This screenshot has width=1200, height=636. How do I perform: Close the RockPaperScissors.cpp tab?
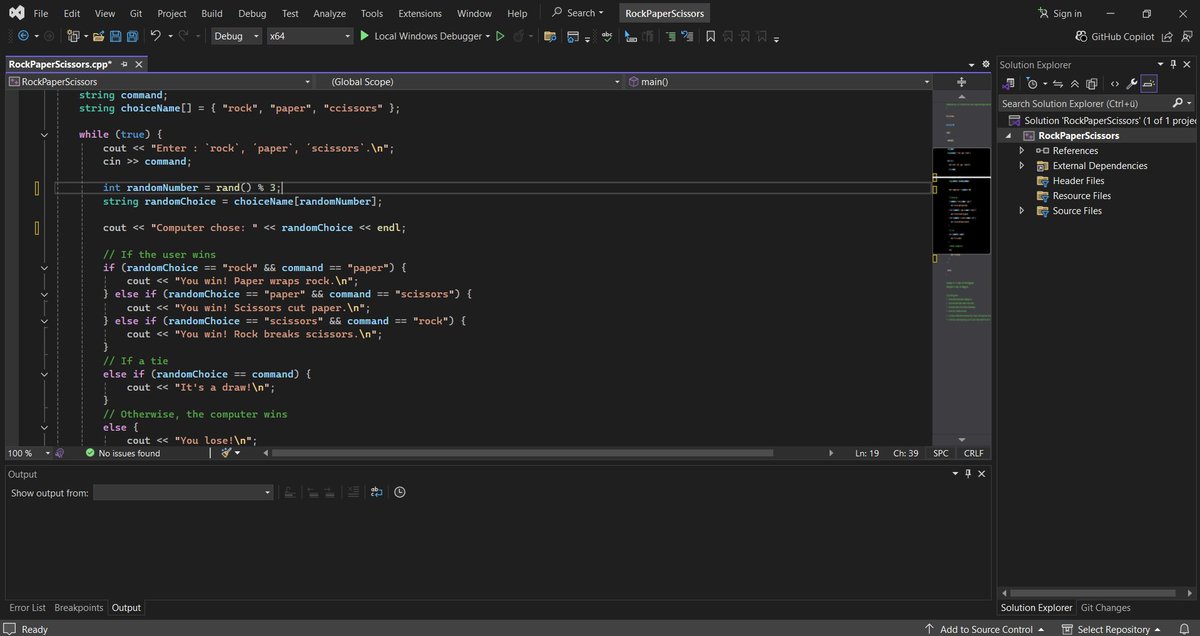pos(138,64)
